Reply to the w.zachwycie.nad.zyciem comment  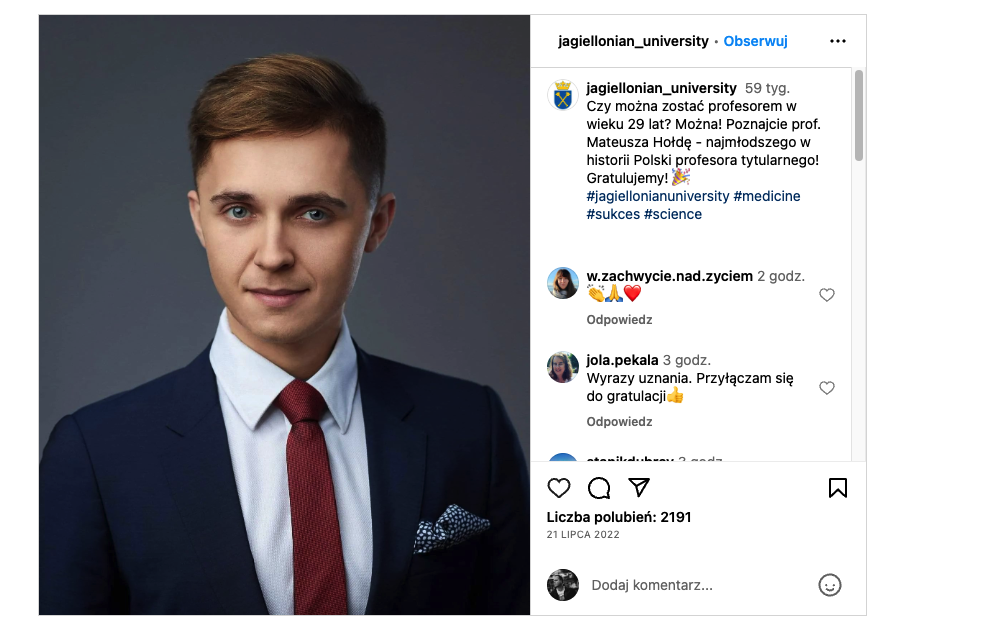point(619,320)
